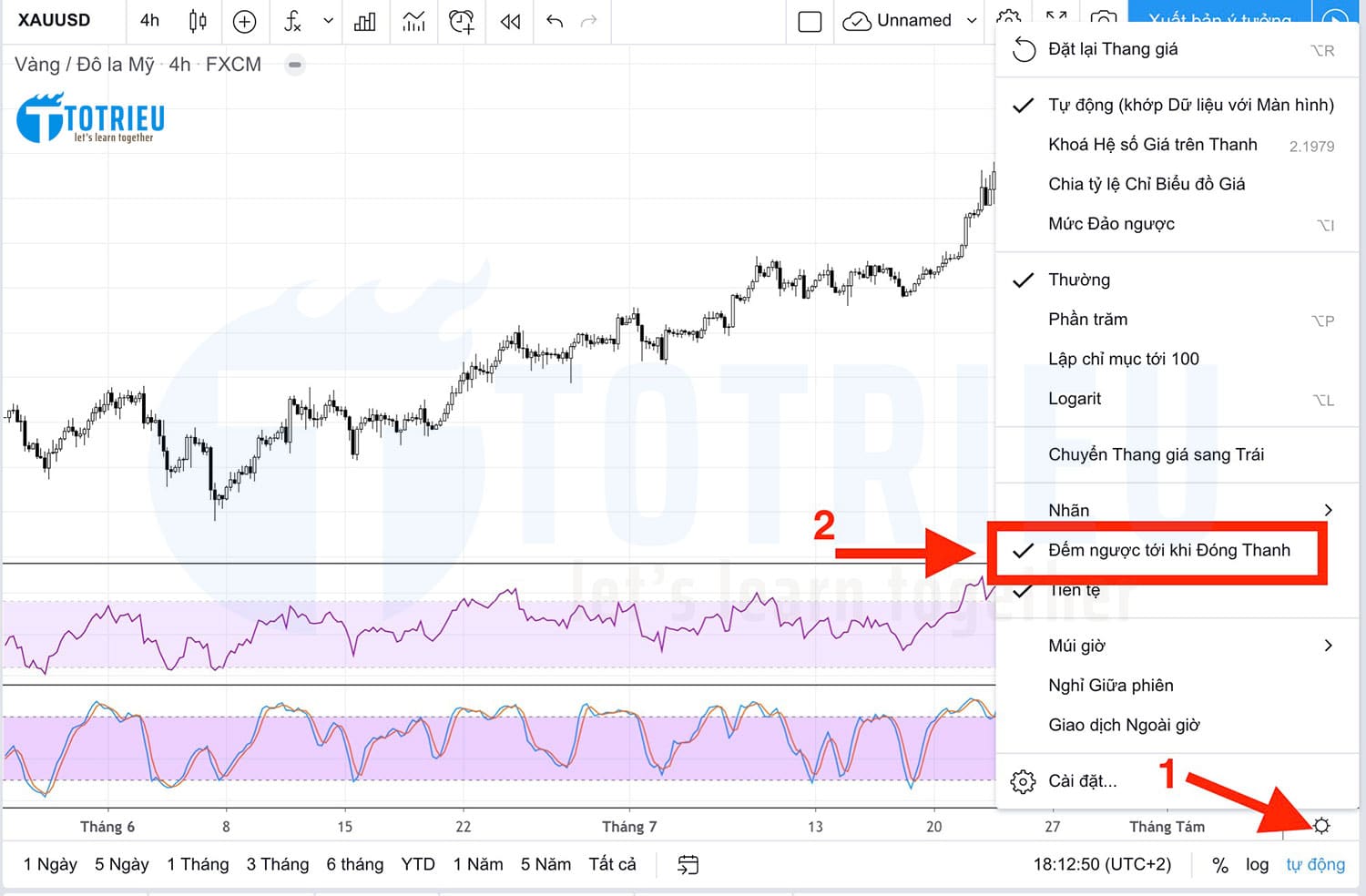The height and width of the screenshot is (896, 1366).
Task: Set range to 1 Năm
Action: (478, 864)
